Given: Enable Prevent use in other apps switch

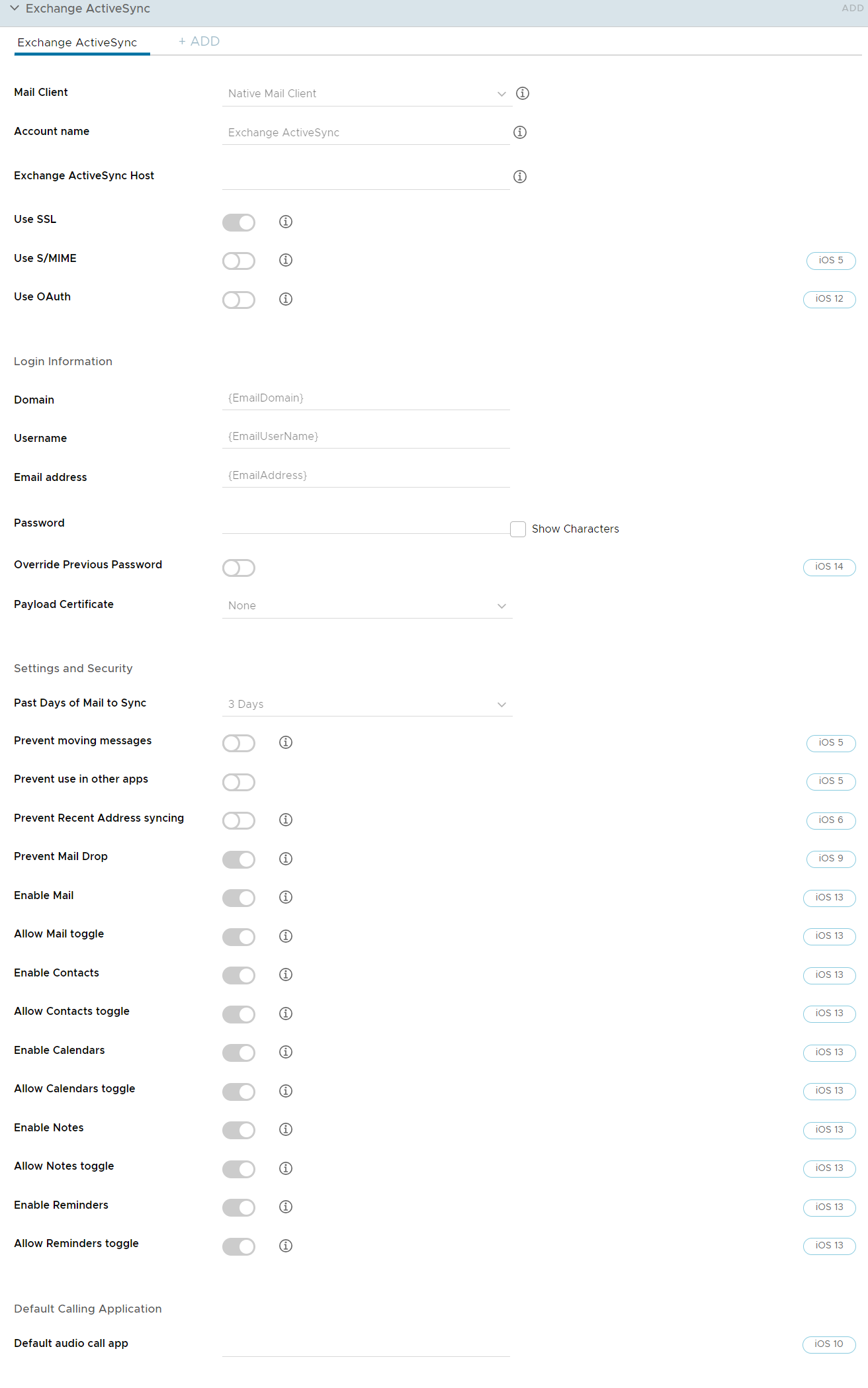Looking at the screenshot, I should (239, 782).
